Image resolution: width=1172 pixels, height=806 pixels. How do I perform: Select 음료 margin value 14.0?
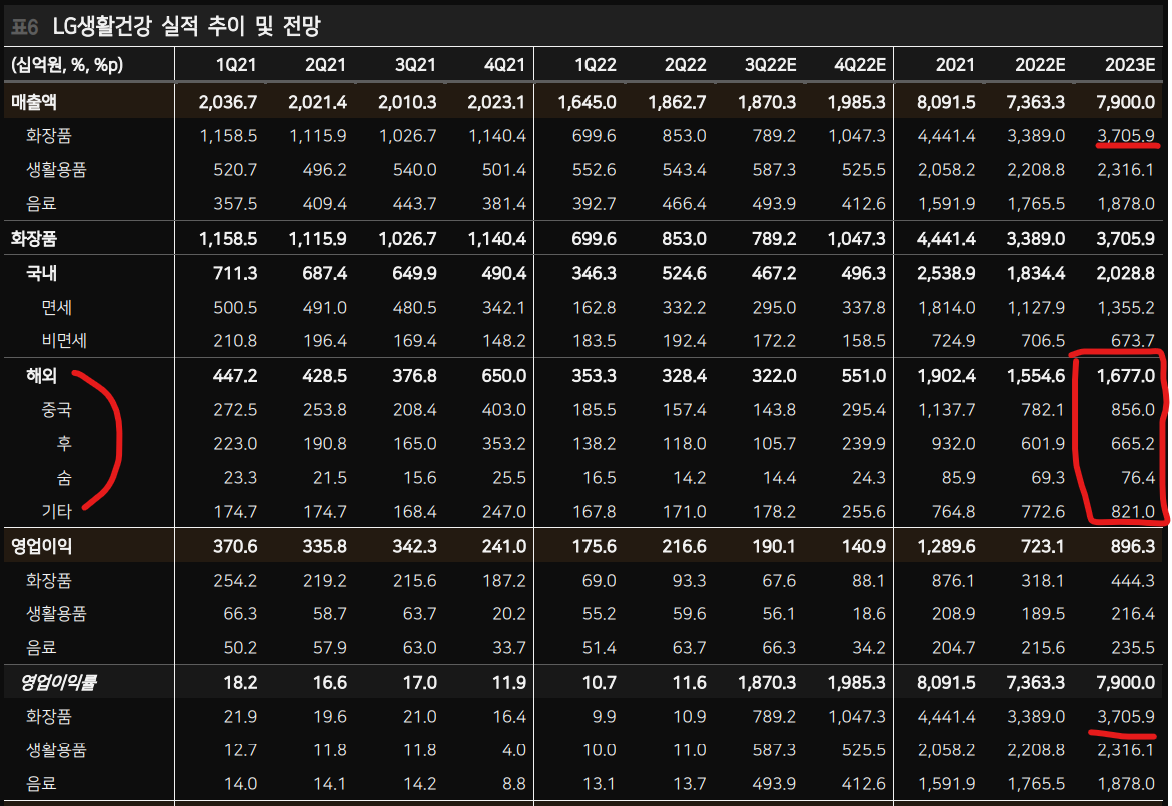pos(240,784)
